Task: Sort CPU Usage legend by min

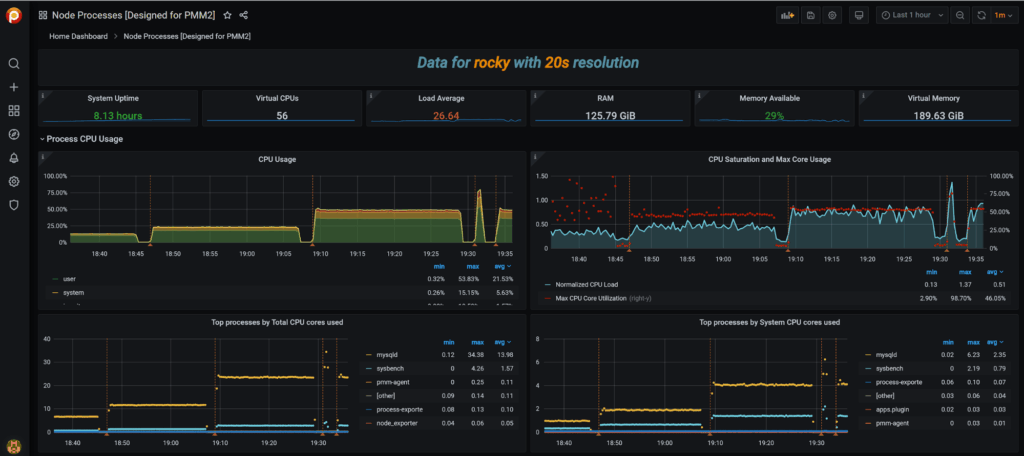Action: [439, 267]
